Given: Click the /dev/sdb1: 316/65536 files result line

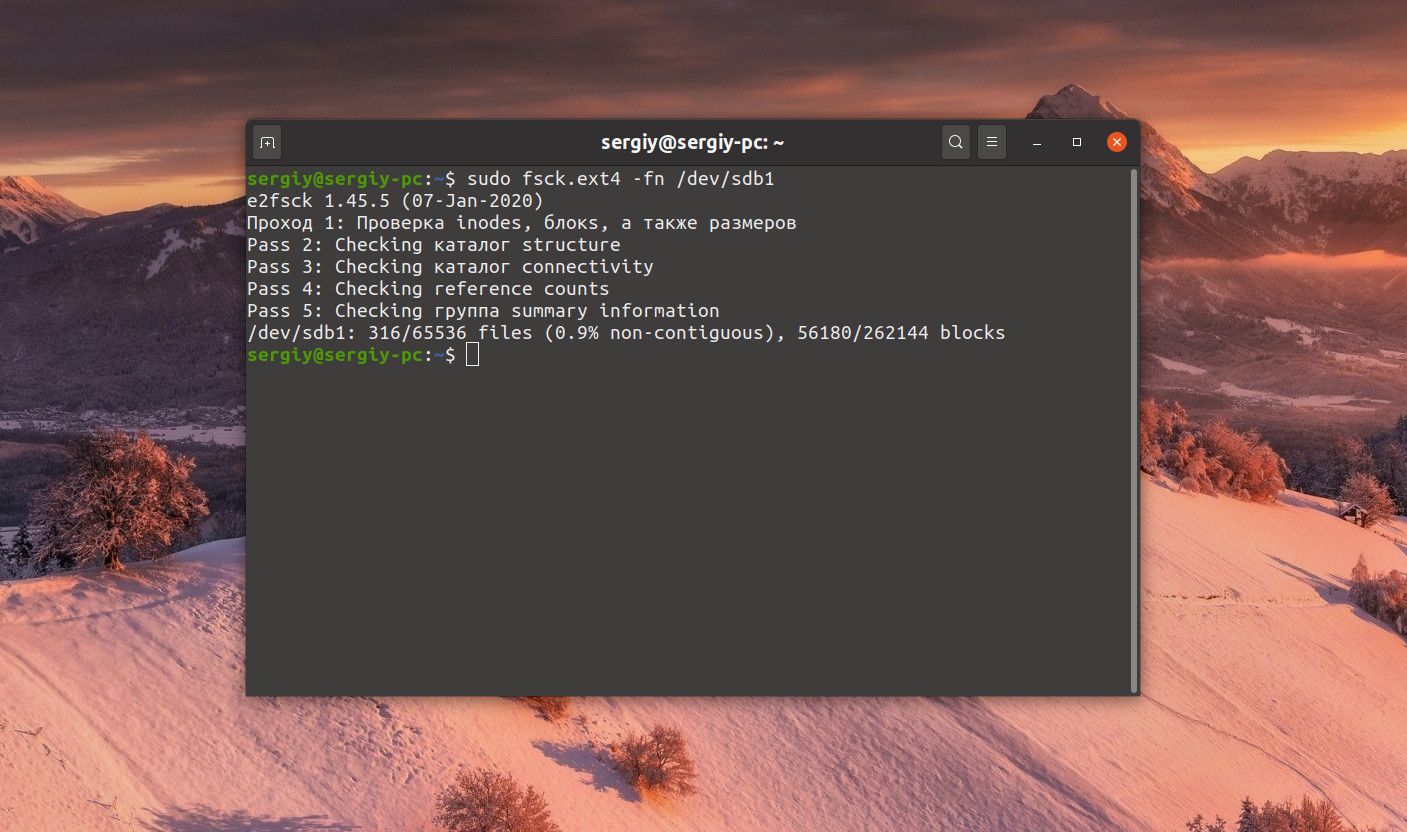Looking at the screenshot, I should 626,333.
